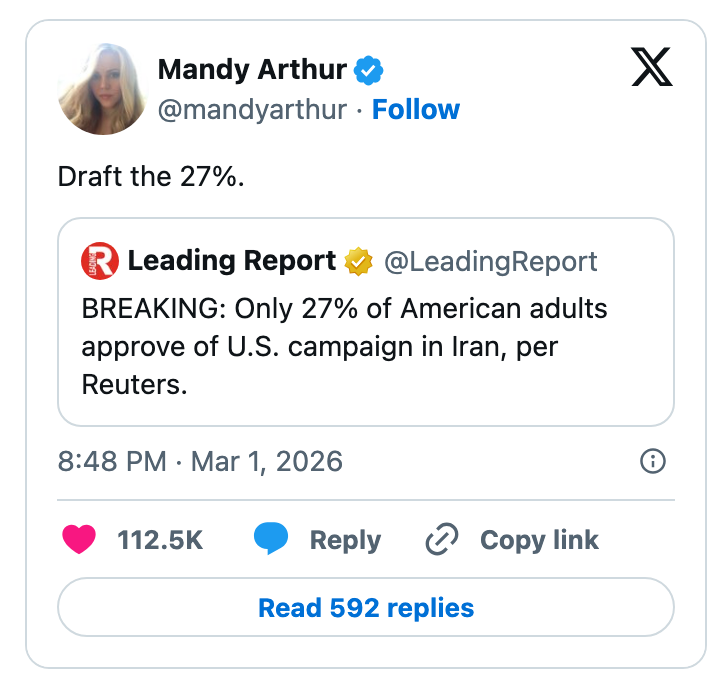Open the Read 592 replies button

point(366,607)
